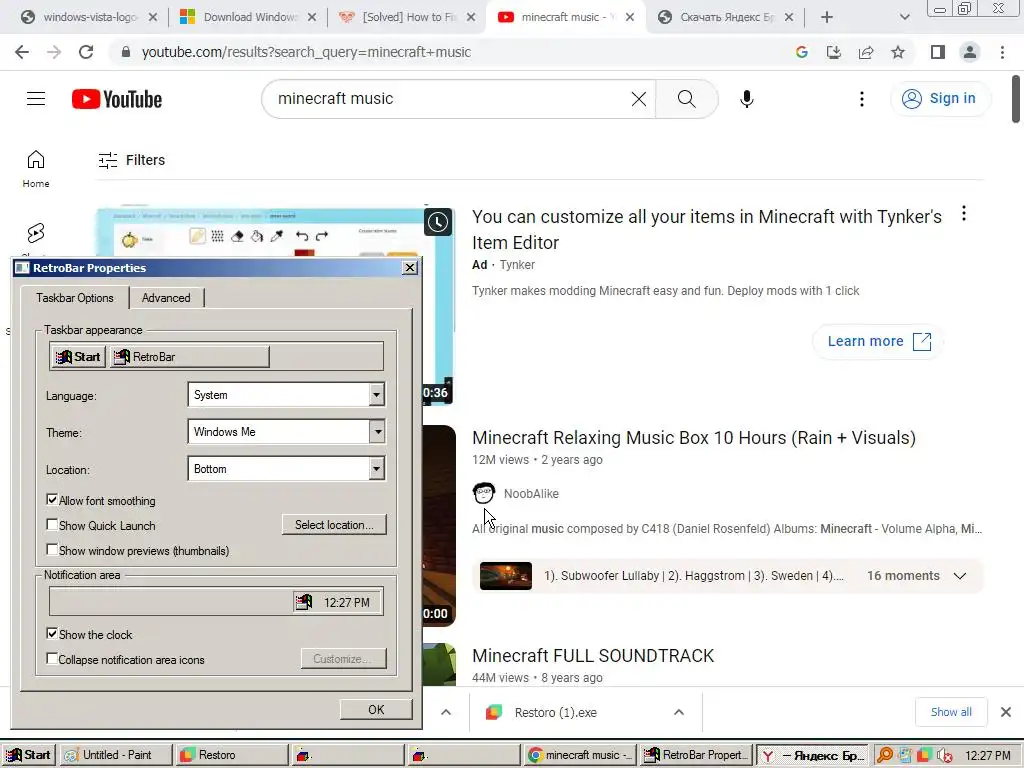Click the address bar URL
This screenshot has height=768, width=1024.
pos(306,52)
